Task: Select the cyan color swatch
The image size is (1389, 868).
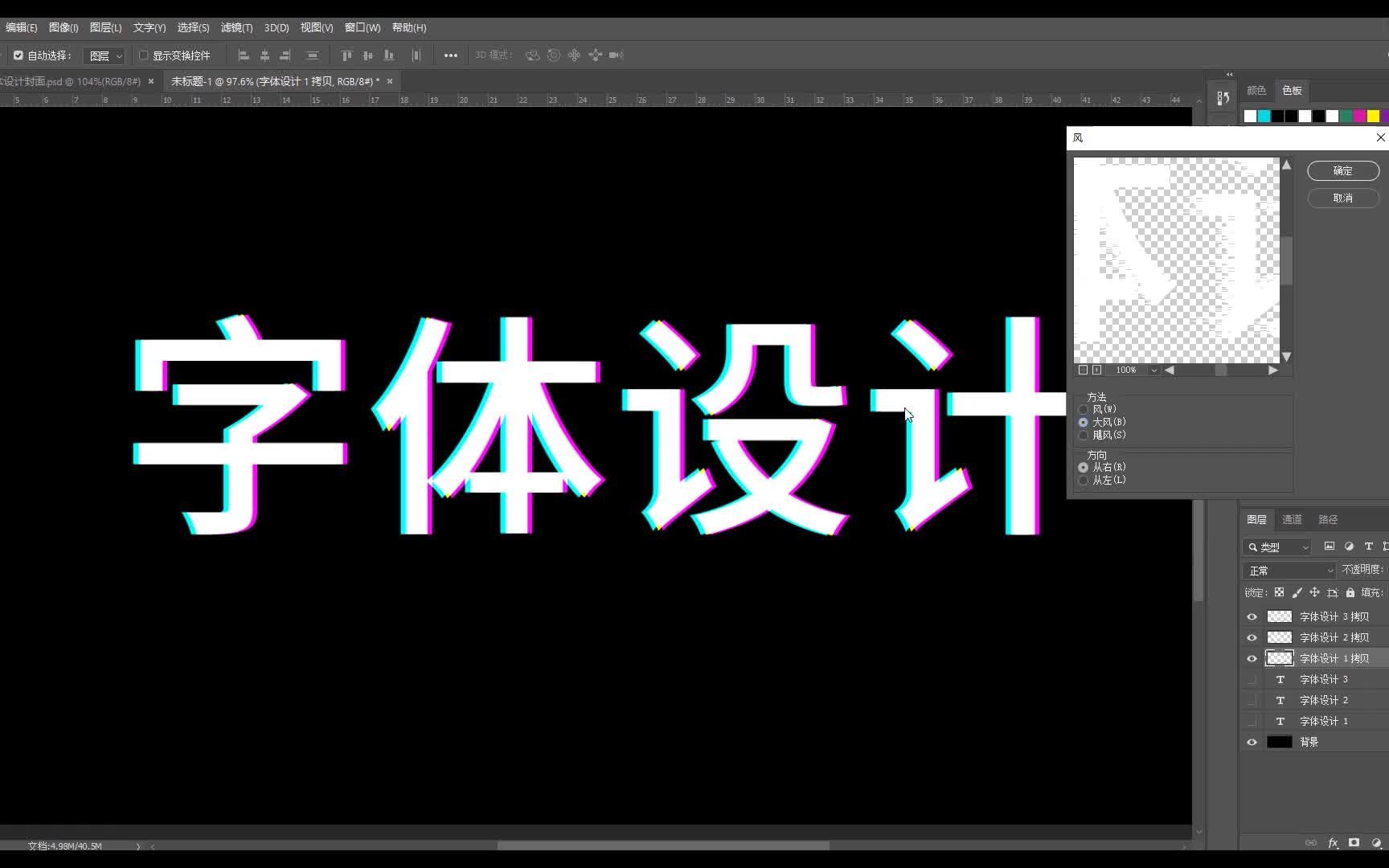Action: (x=1264, y=116)
